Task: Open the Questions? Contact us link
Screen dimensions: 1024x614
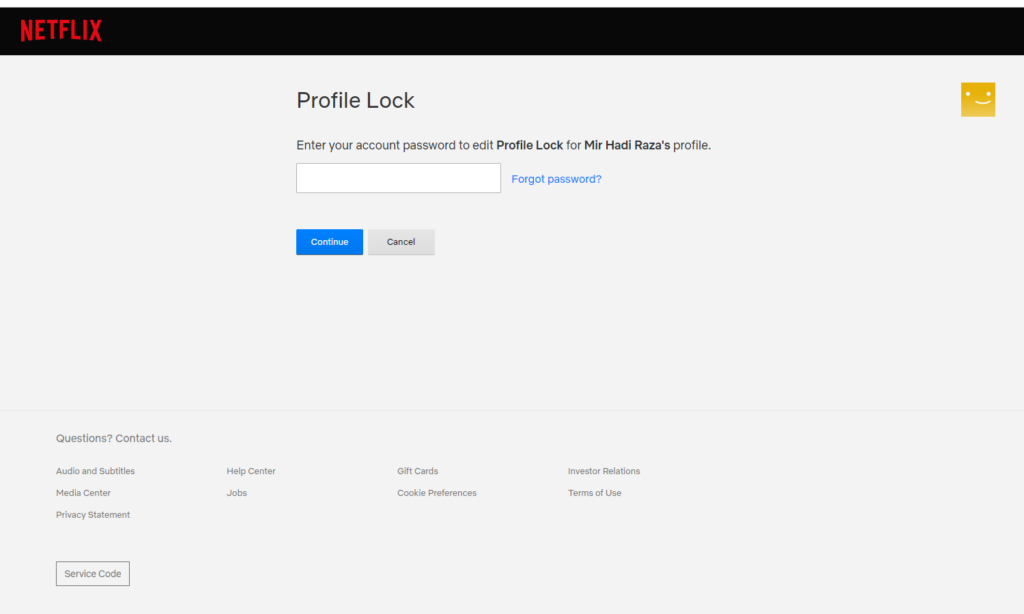Action: (114, 438)
